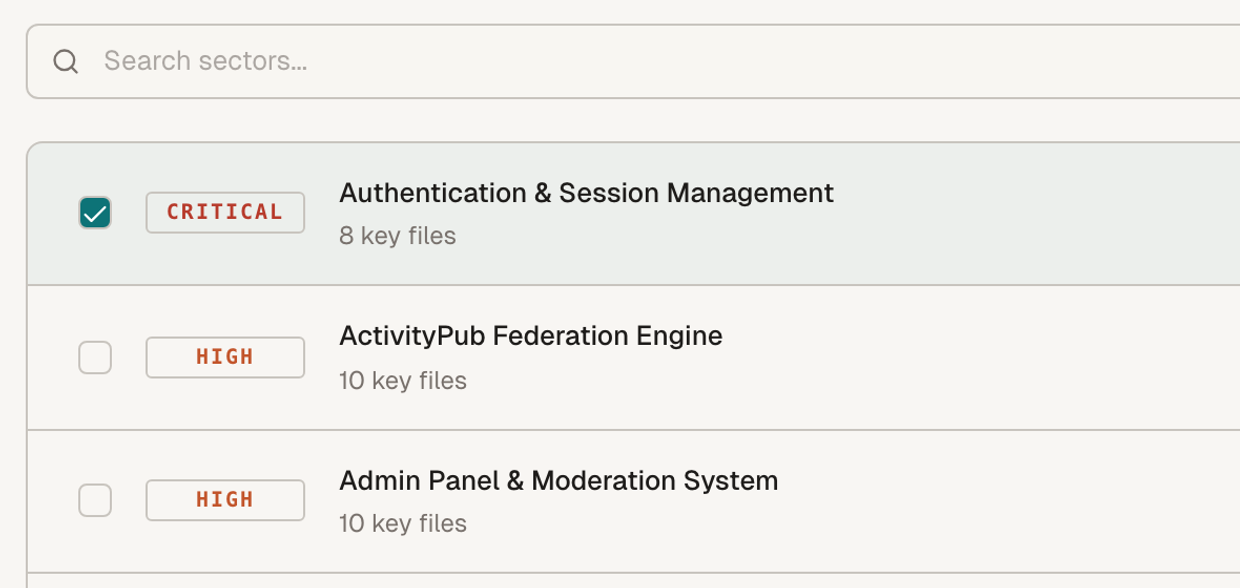Uncheck the Authentication & Session Management checkbox
This screenshot has height=588, width=1240.
(95, 213)
